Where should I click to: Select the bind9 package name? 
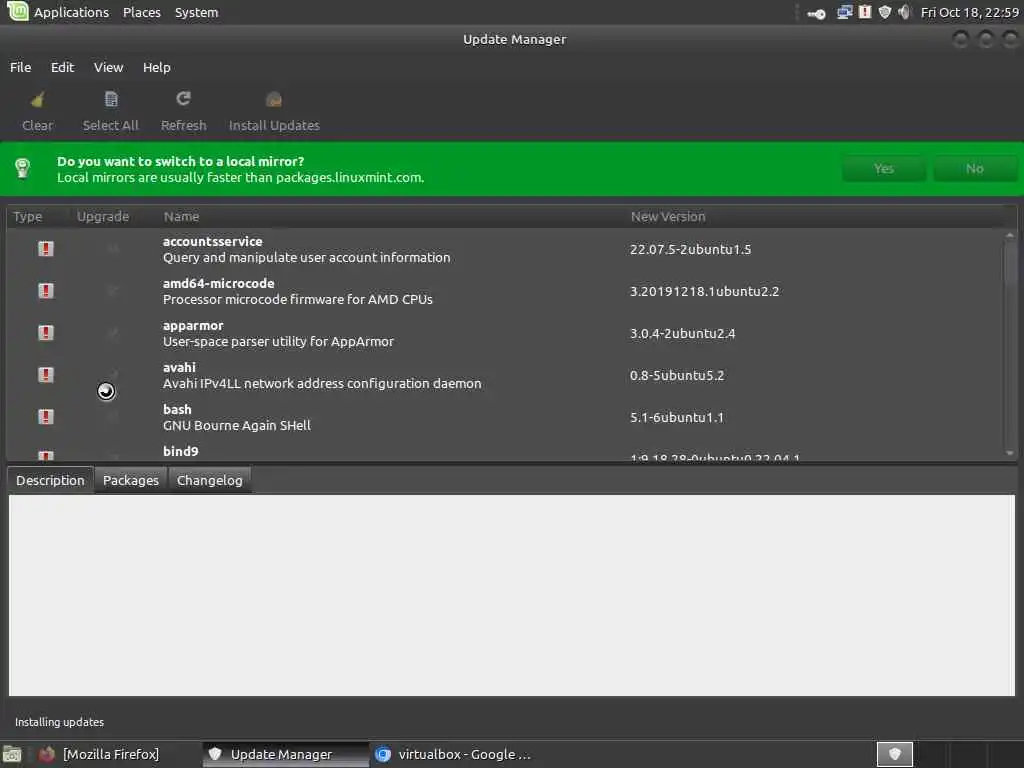180,451
